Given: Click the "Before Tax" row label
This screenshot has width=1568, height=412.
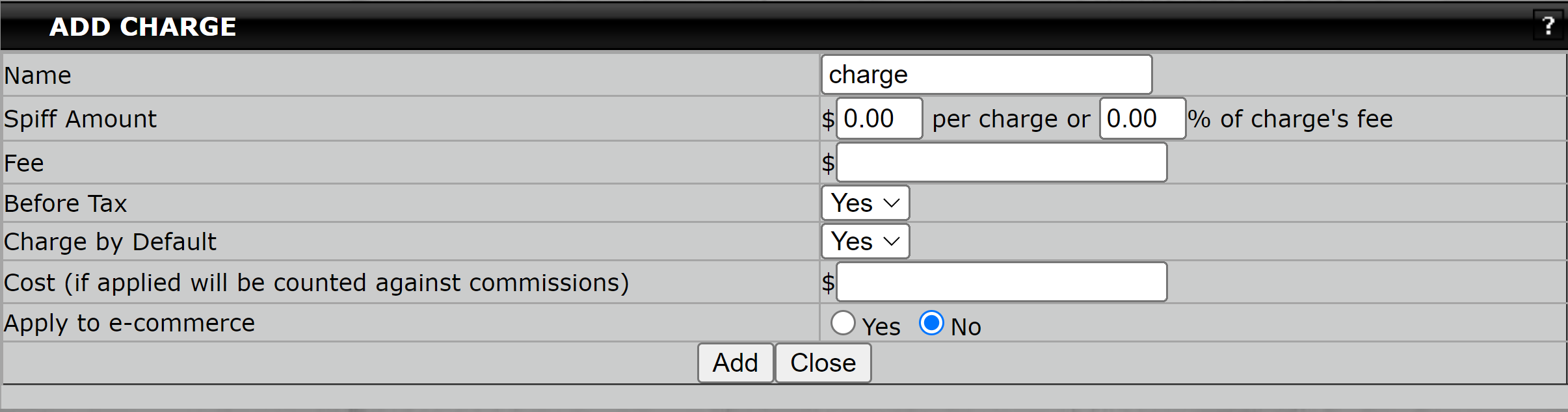Looking at the screenshot, I should pos(65,203).
